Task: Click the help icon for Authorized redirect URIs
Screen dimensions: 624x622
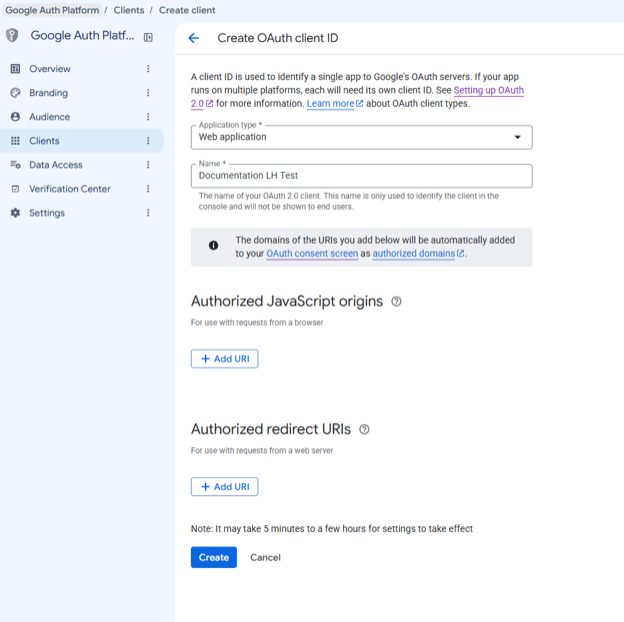Action: [x=364, y=429]
